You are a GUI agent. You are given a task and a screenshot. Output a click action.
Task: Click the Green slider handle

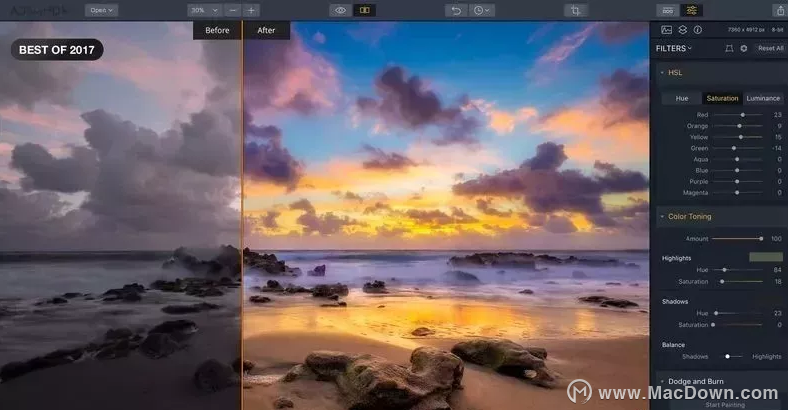click(x=734, y=148)
